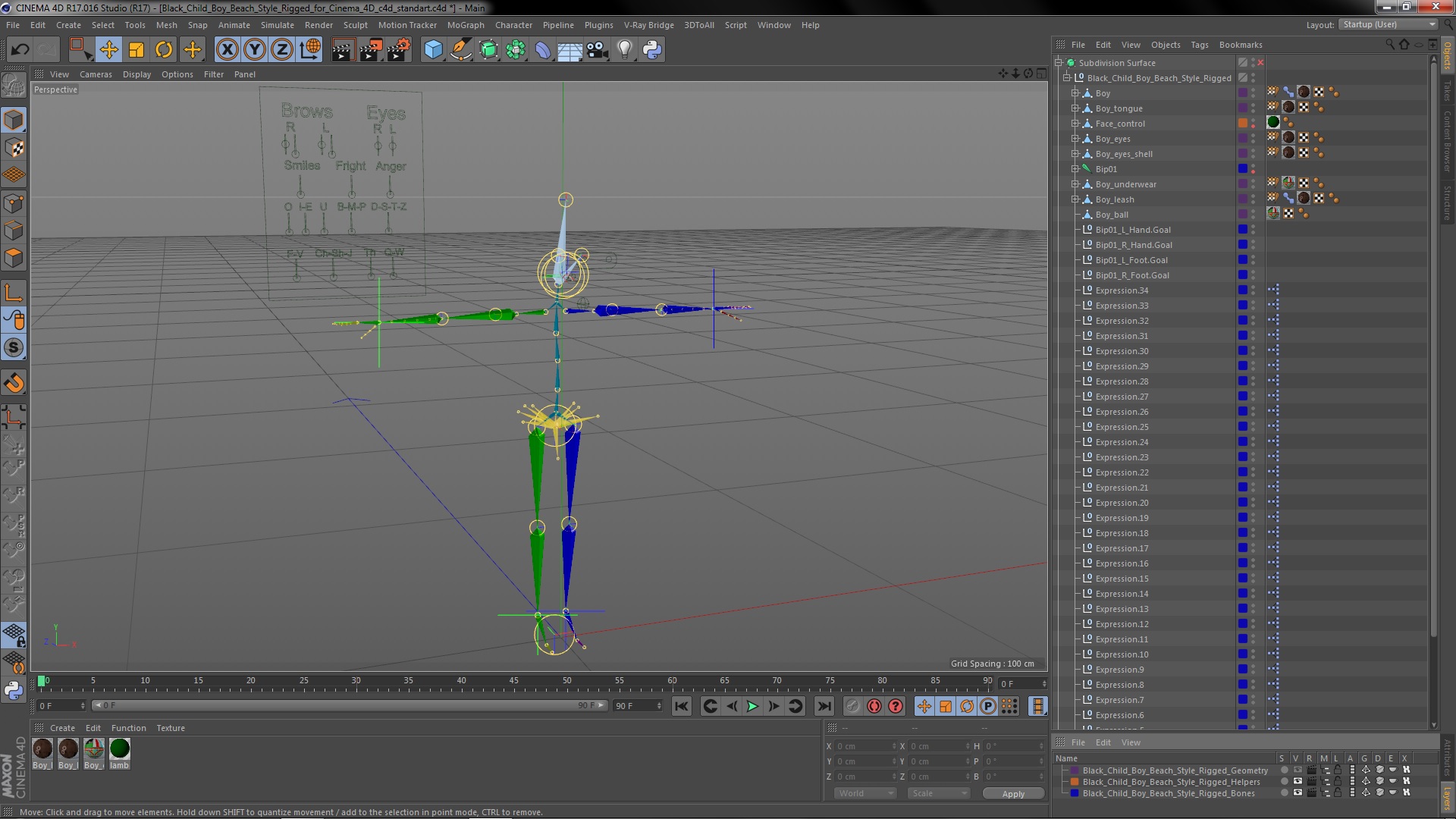Click the Apply button
This screenshot has width=1456, height=819.
point(1013,794)
